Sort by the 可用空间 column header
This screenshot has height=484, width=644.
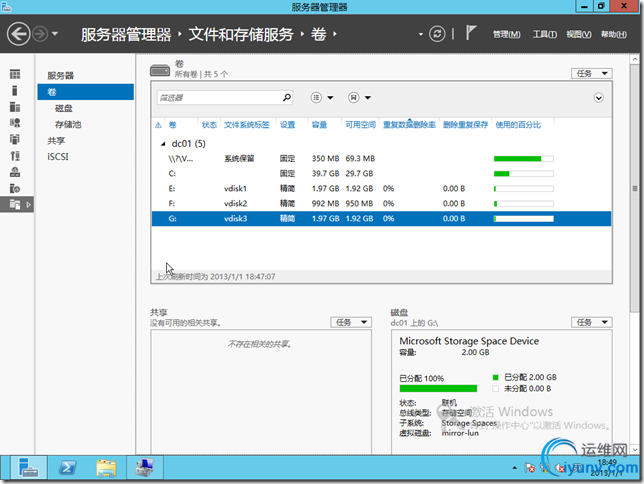pos(360,124)
